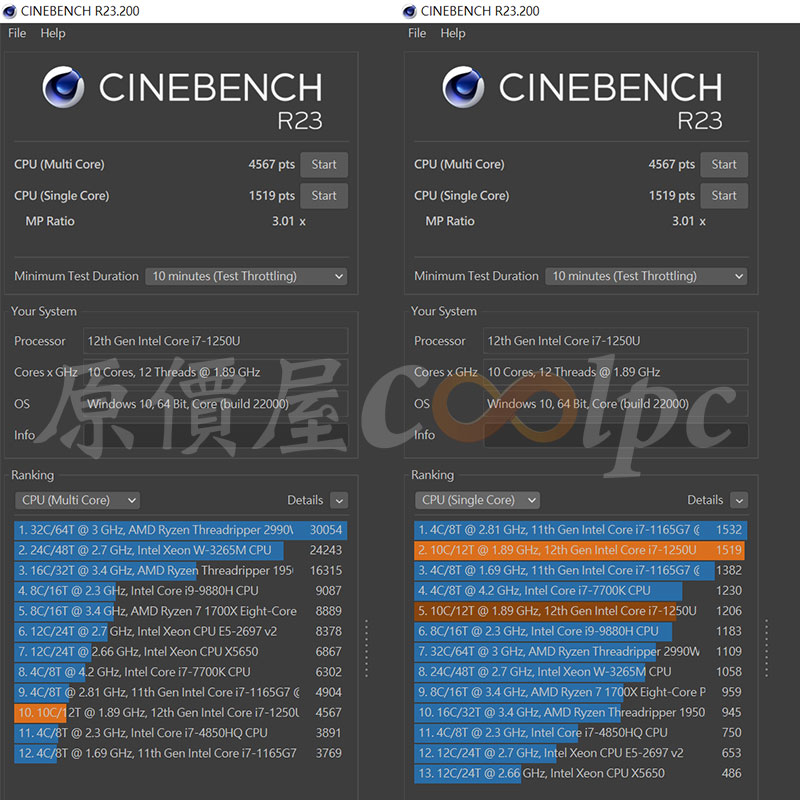
Task: Open the CPU (Single Core) ranking dropdown
Action: [478, 501]
